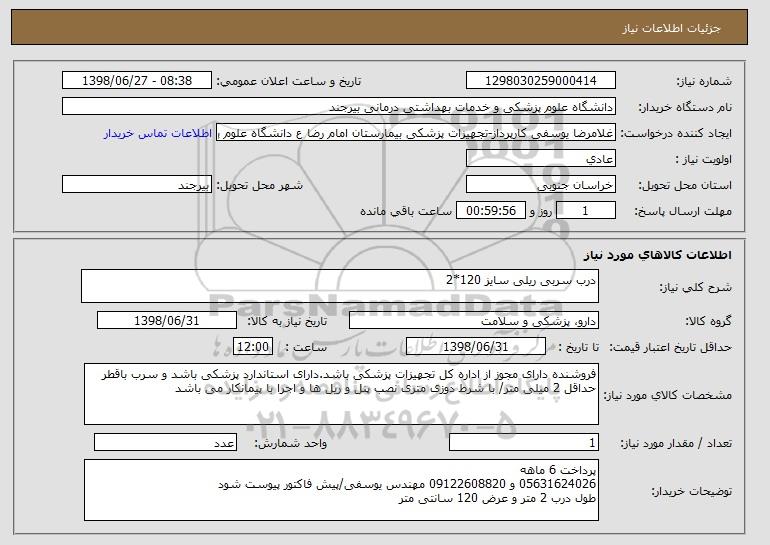Click the price validity تا تاریخ field
This screenshot has height=545, width=770.
[x=476, y=347]
